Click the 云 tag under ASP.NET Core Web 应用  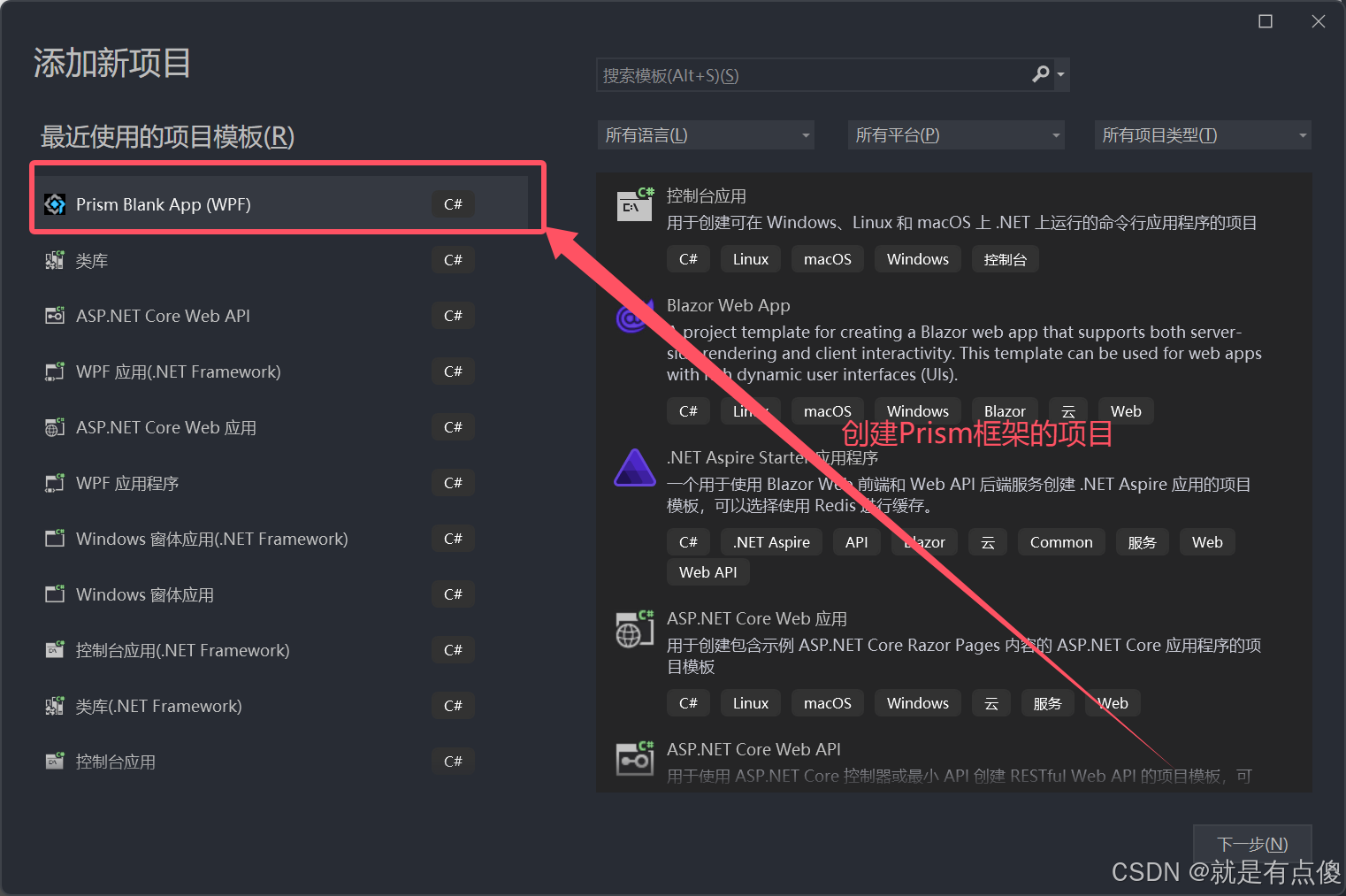[x=991, y=703]
